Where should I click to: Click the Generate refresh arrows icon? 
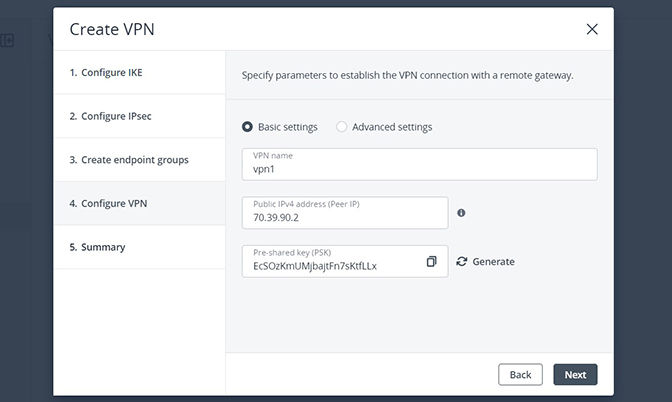pos(462,261)
